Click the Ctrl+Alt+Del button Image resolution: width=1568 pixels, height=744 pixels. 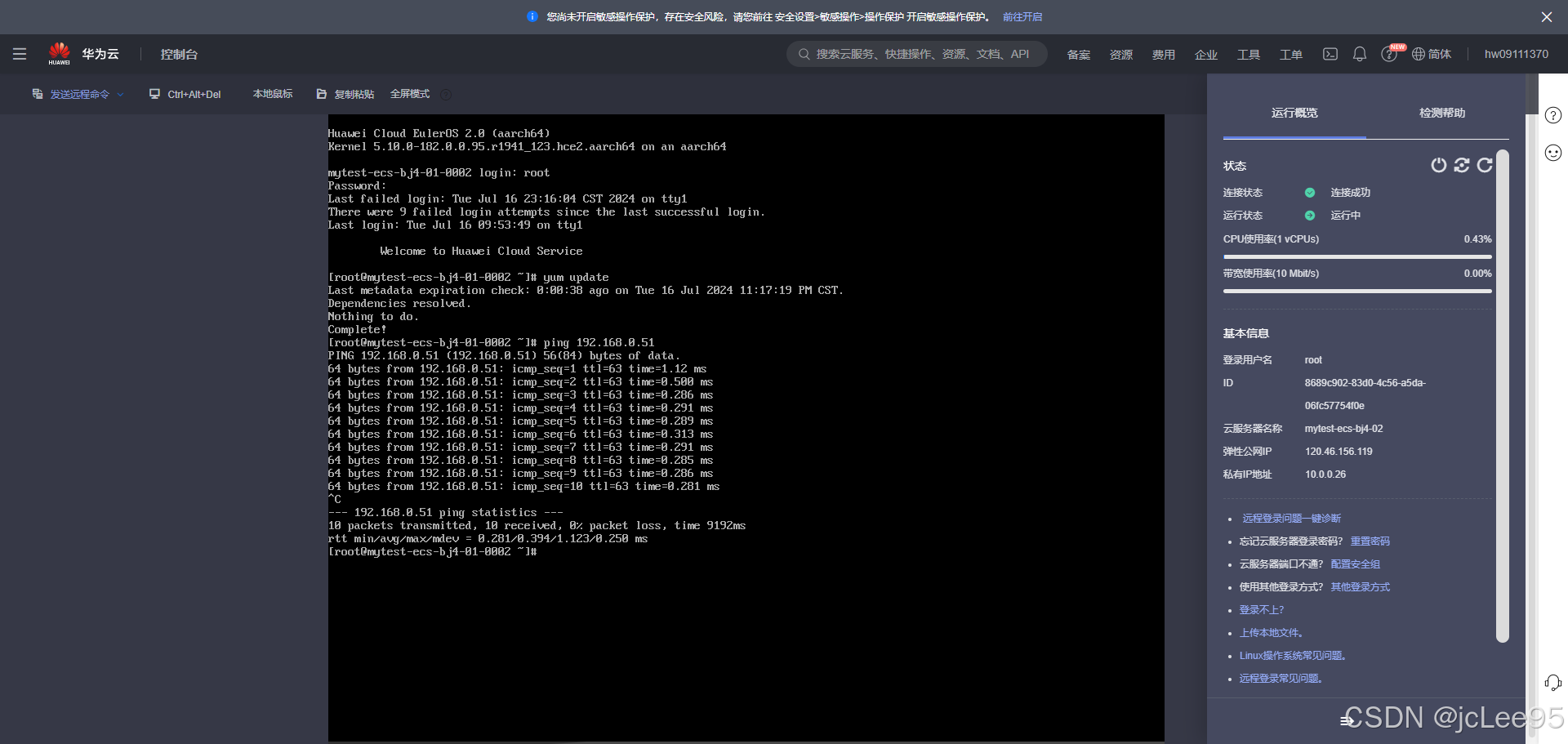click(x=185, y=94)
